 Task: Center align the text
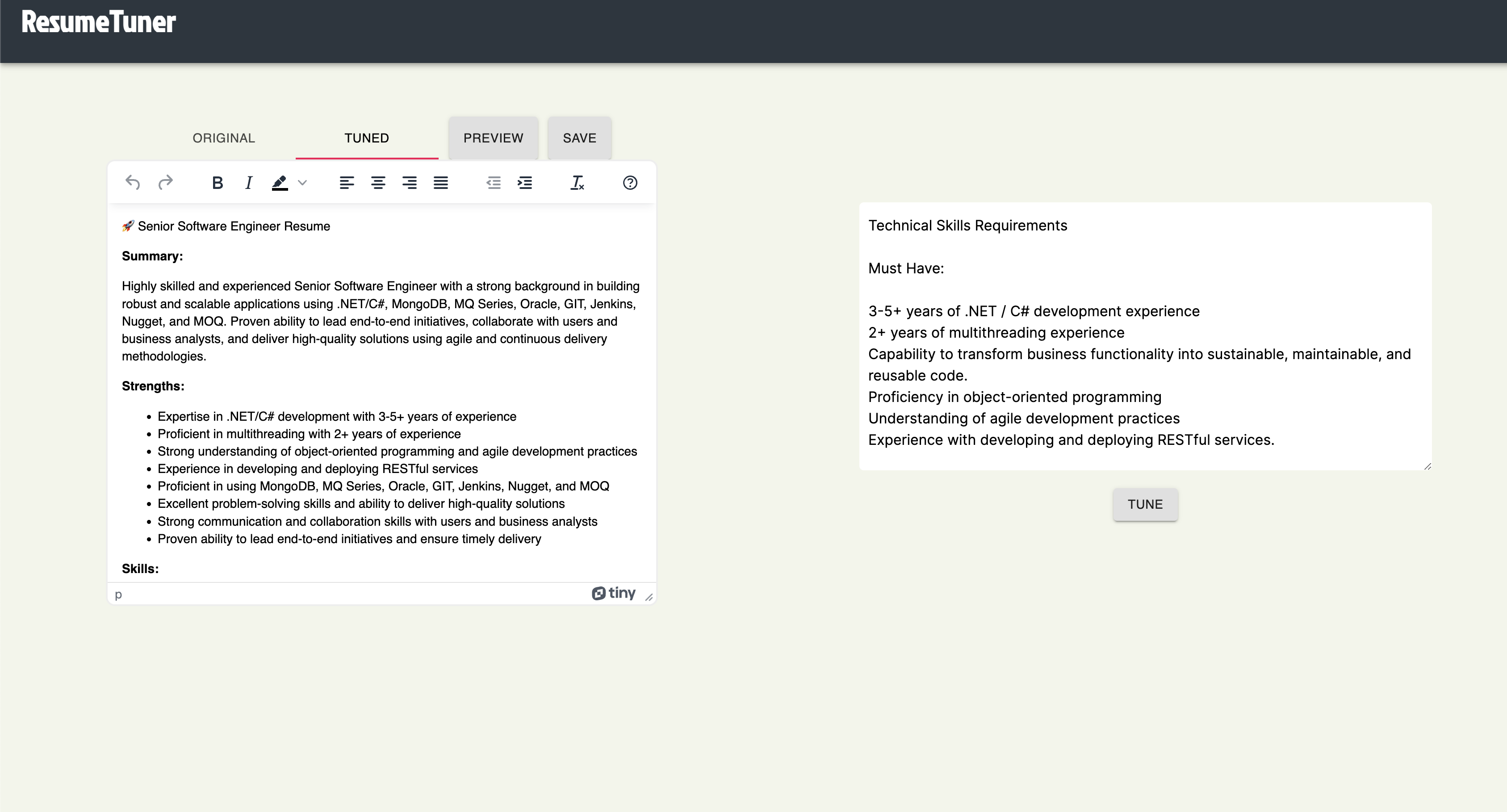[378, 183]
